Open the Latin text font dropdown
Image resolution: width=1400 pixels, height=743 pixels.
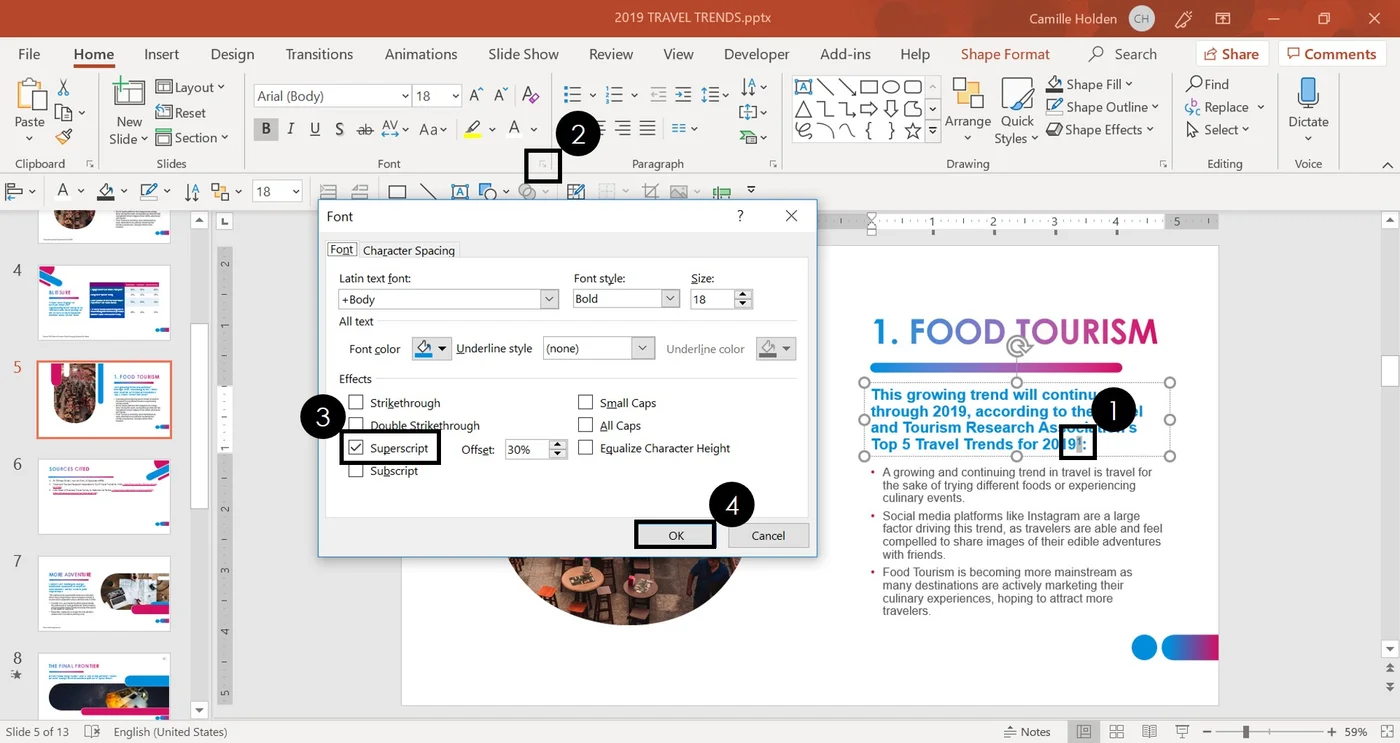[549, 299]
